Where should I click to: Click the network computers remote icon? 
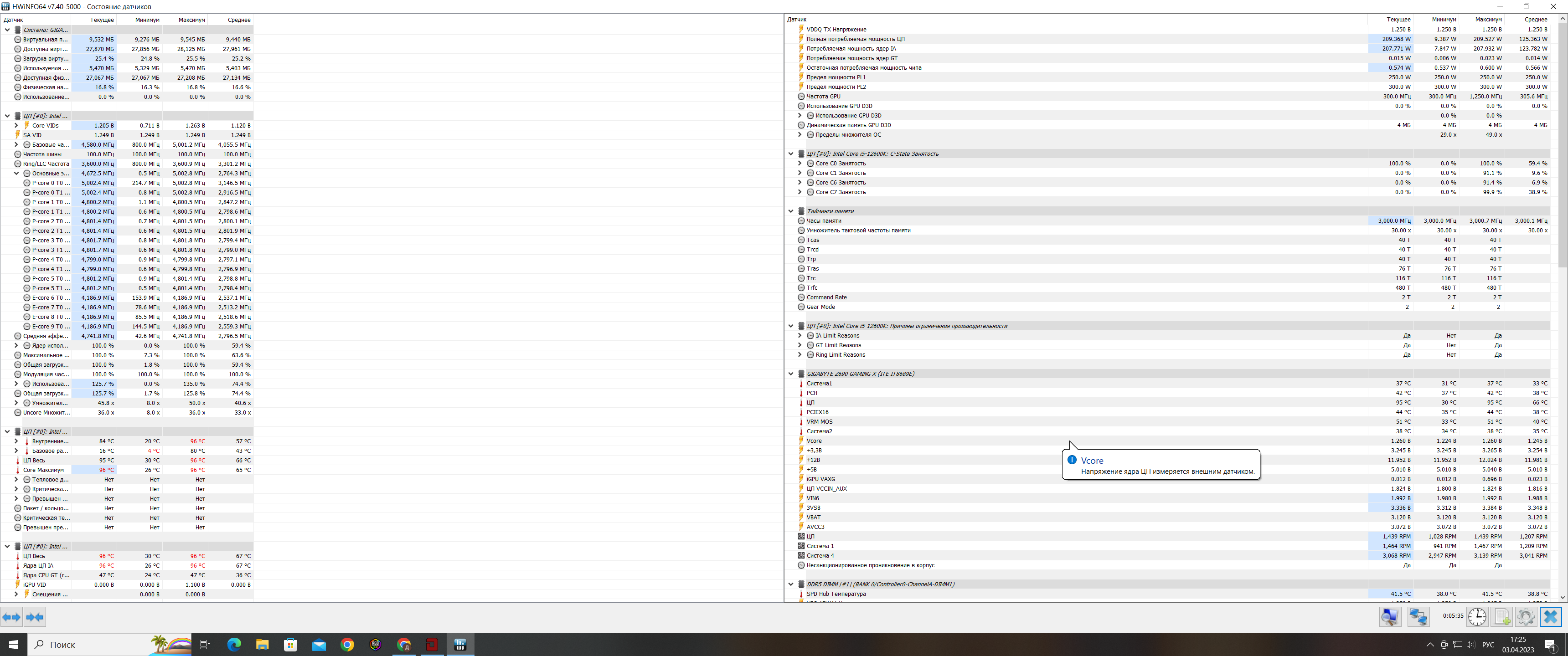tap(1418, 616)
